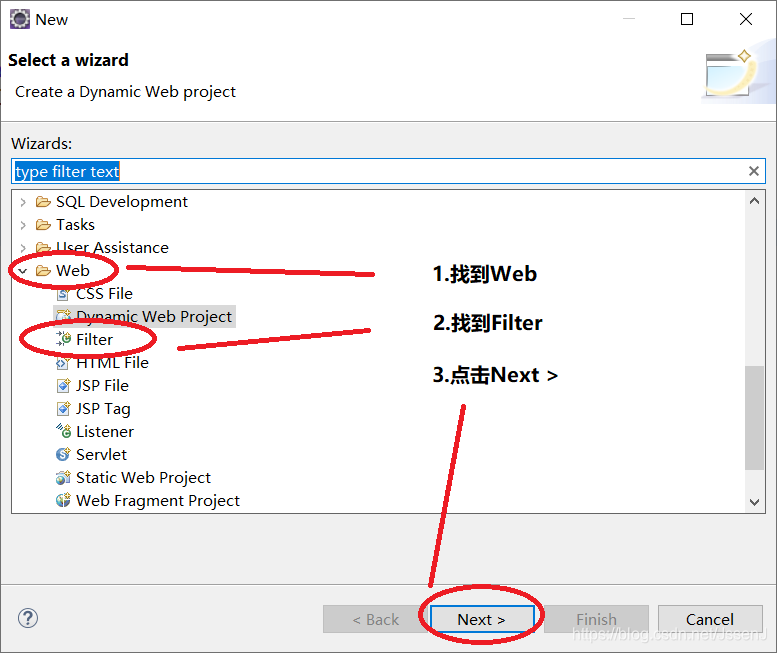Select User Assistance in wizard tree
This screenshot has height=653, width=777.
tap(112, 248)
